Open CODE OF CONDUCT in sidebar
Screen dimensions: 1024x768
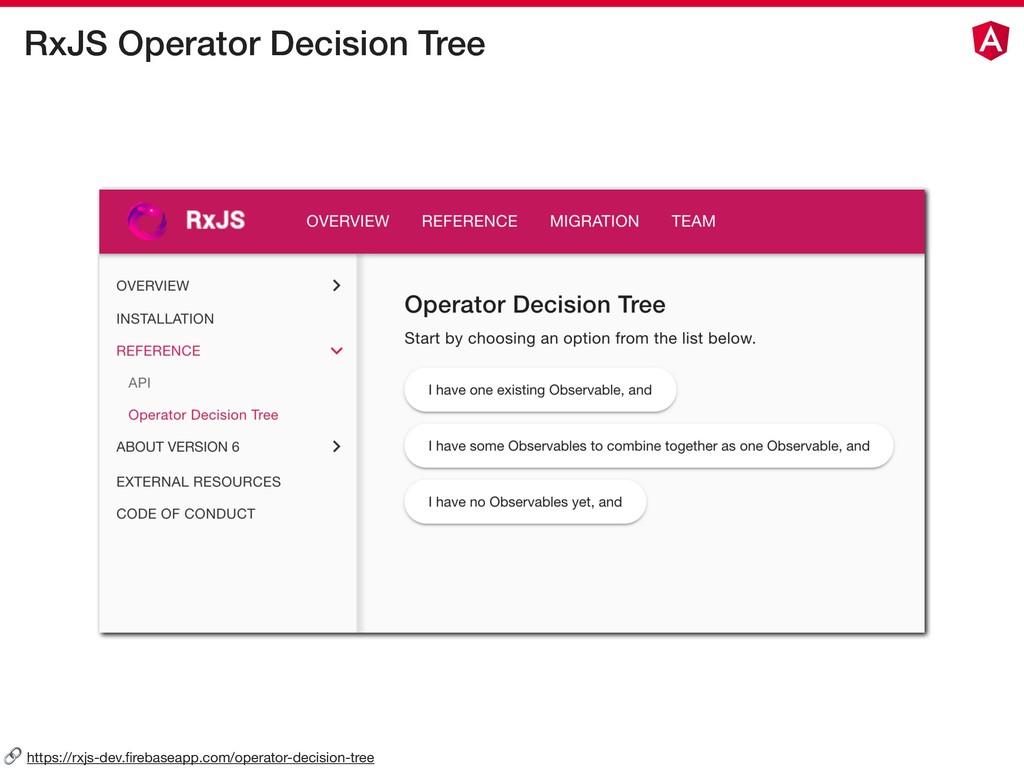(x=185, y=514)
